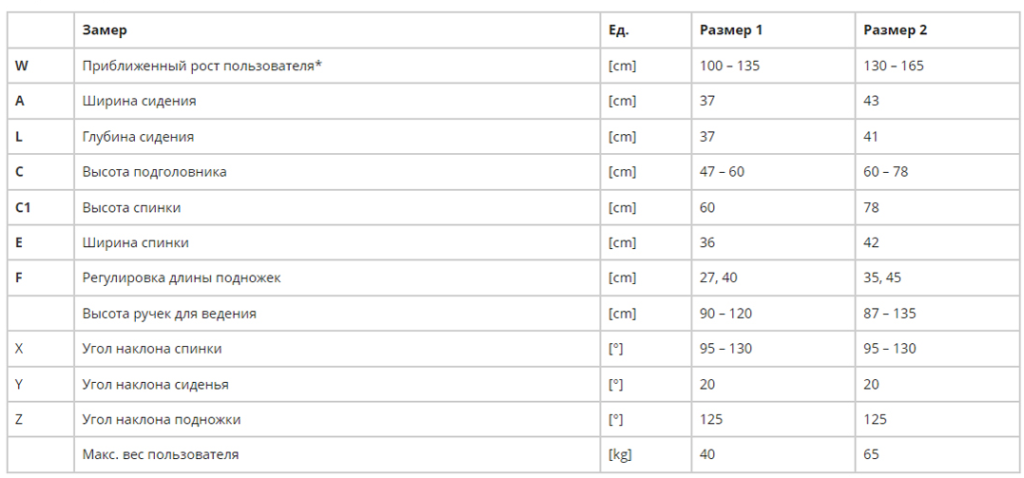Select the 'Глубина сидения' text
1024x478 pixels.
coord(138,136)
